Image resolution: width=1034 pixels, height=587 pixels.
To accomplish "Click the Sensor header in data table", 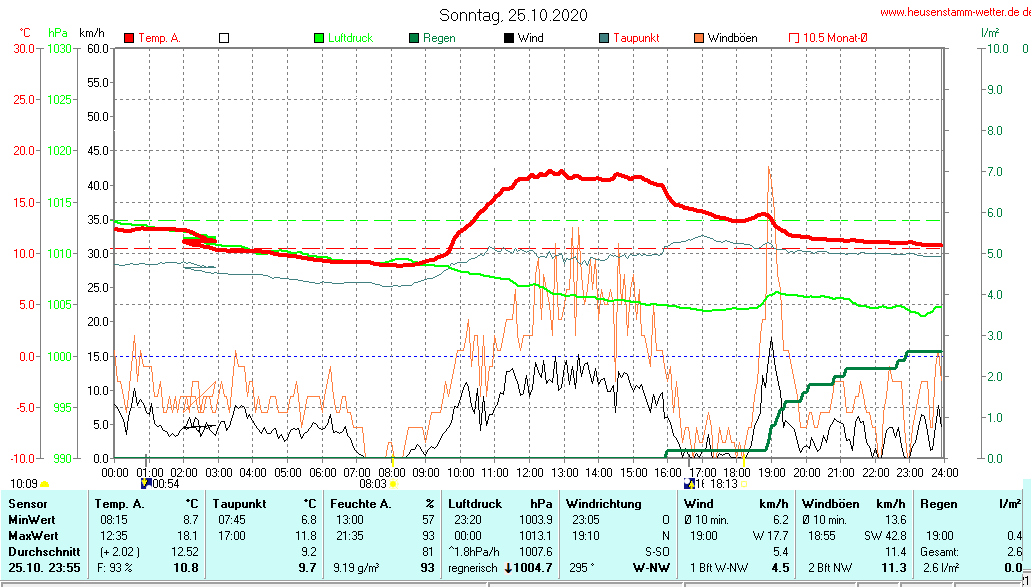I will tap(27, 504).
